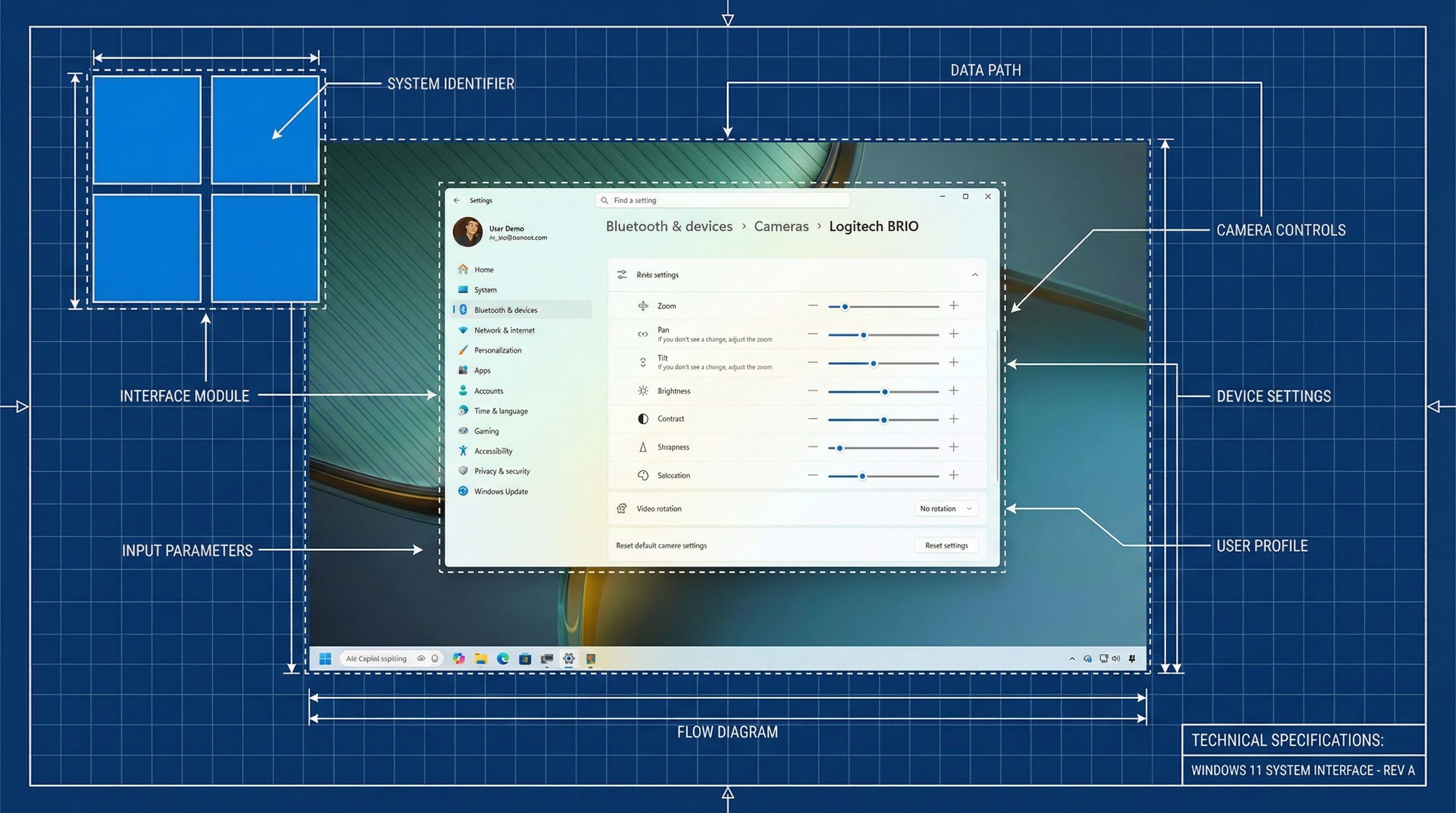The width and height of the screenshot is (1456, 813).
Task: Increase Zoom with the plus button
Action: click(x=954, y=306)
